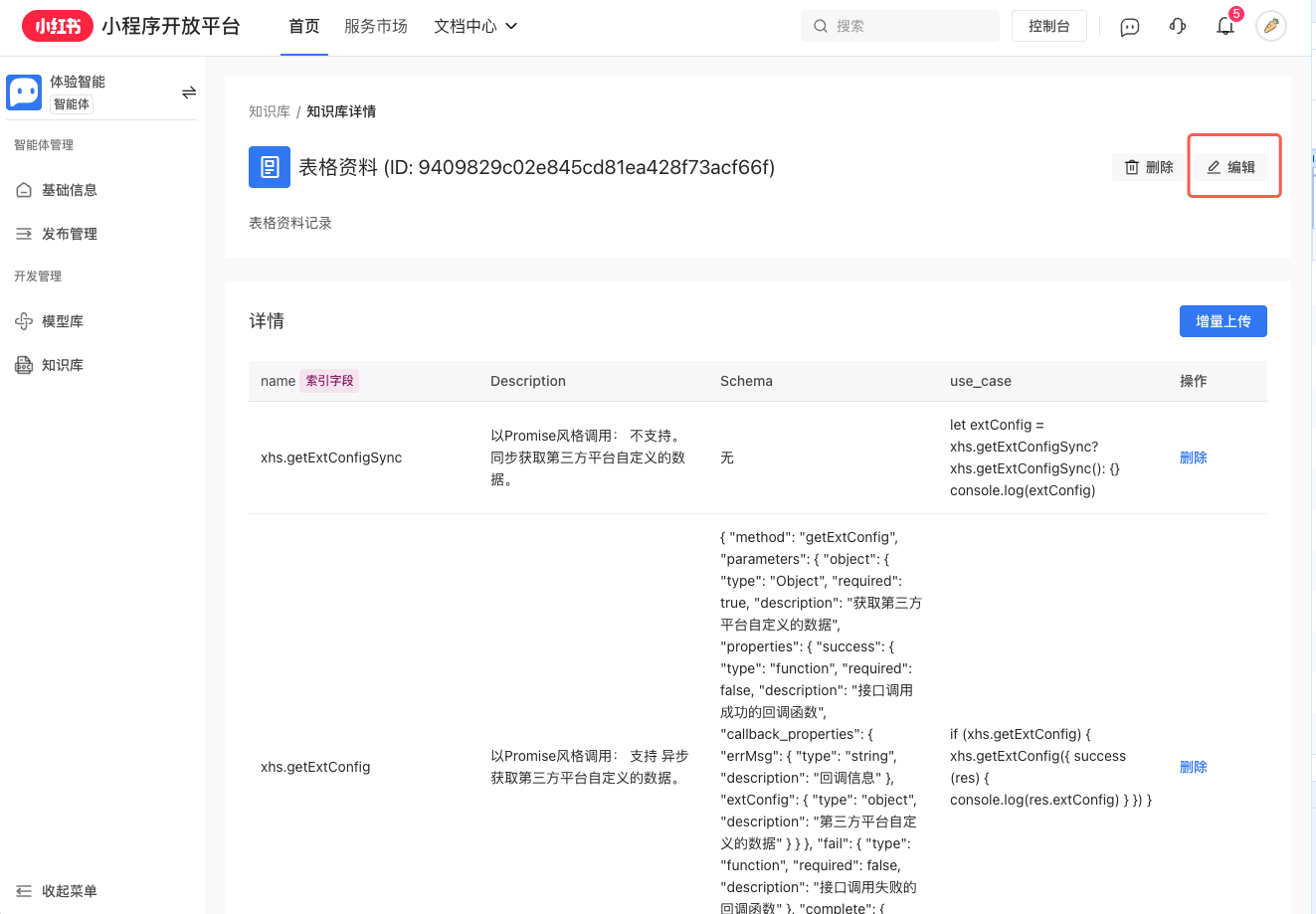Open the carrot avatar profile icon
1316x914 pixels.
1271,27
